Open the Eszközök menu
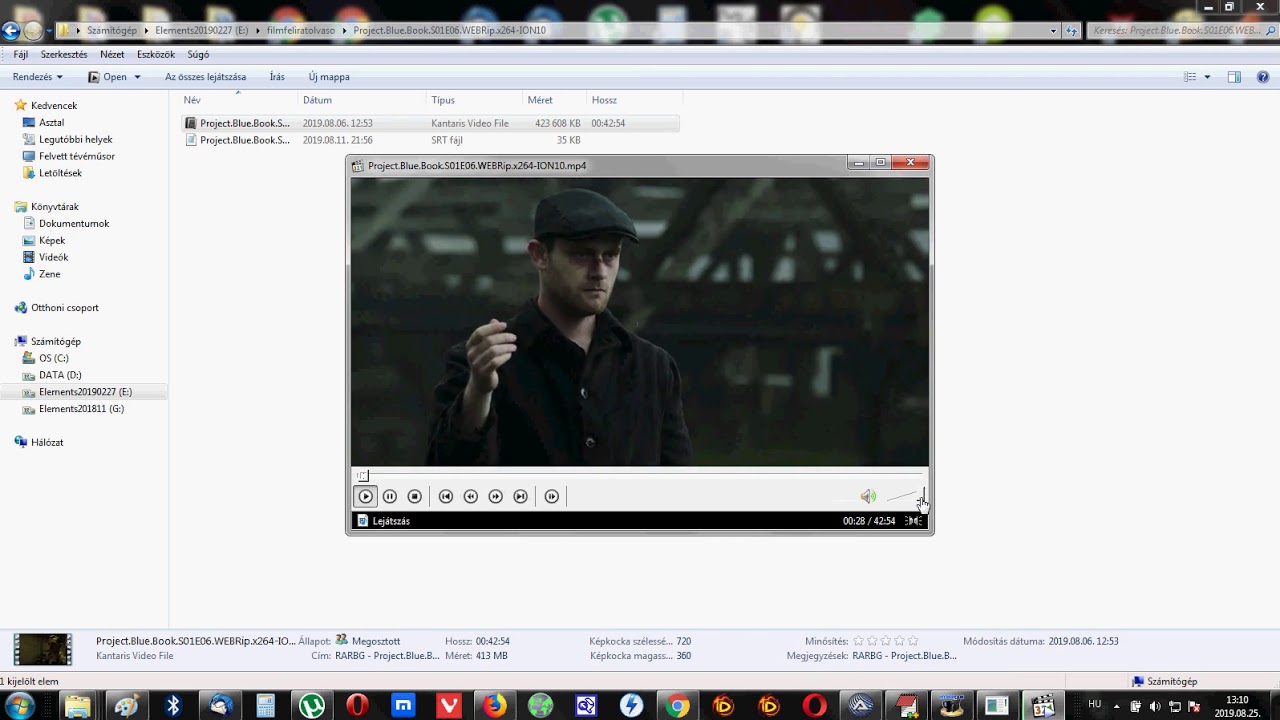Screen dimensions: 1280x720 (x=156, y=55)
